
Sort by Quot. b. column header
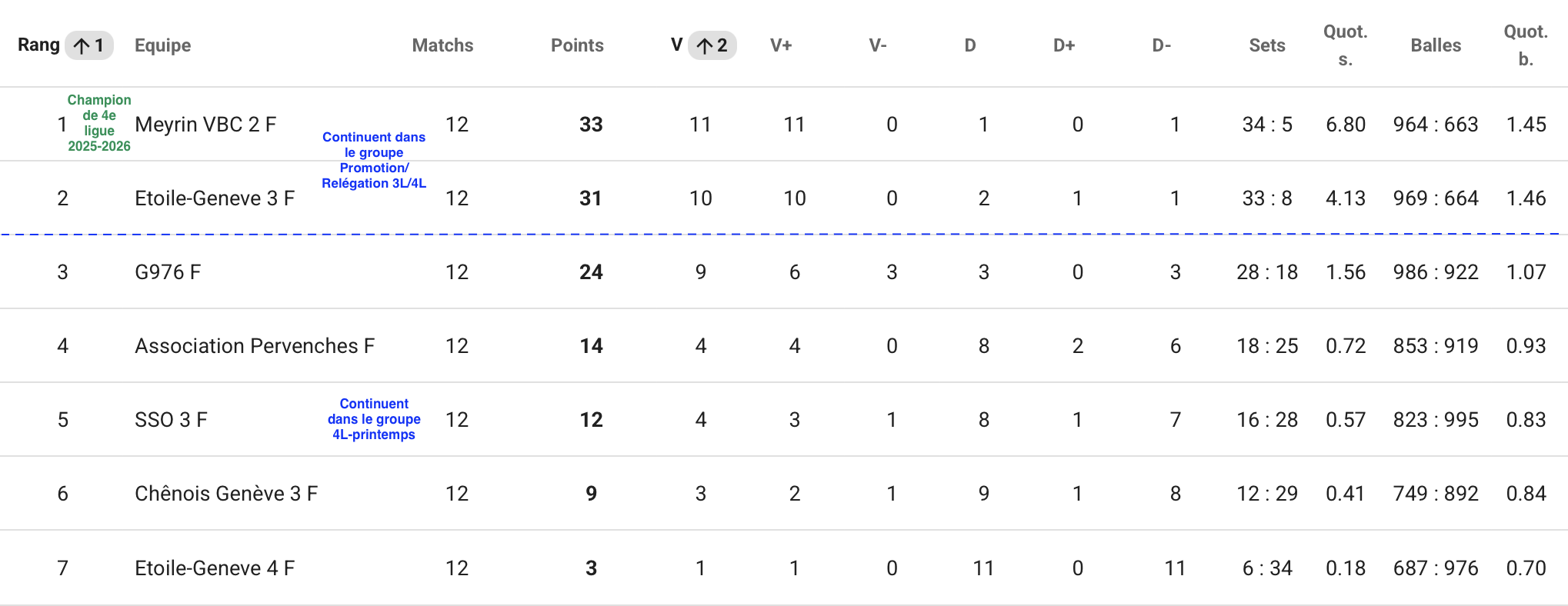tap(1526, 45)
